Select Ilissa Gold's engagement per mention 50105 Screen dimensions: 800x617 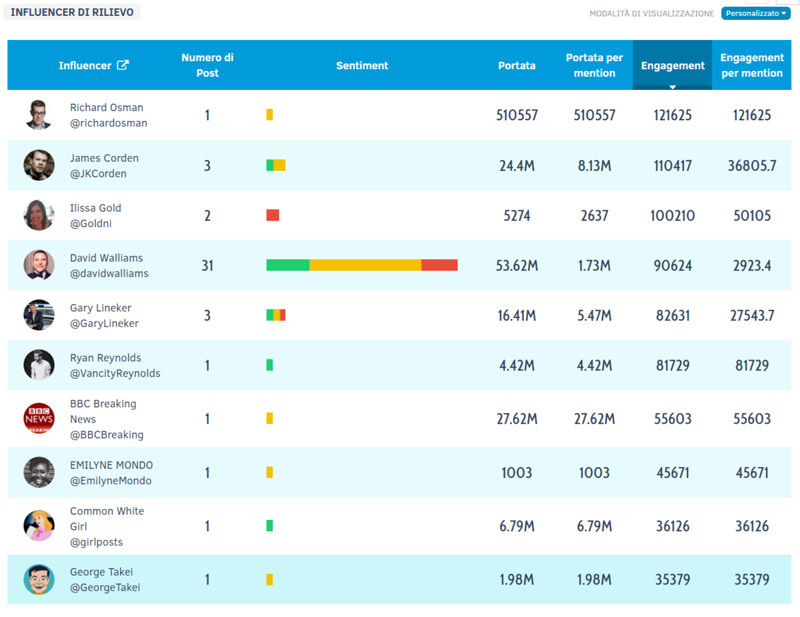point(752,215)
